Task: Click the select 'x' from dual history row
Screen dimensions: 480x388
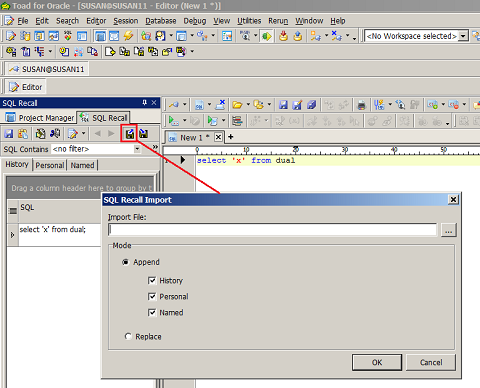Action: [59, 235]
